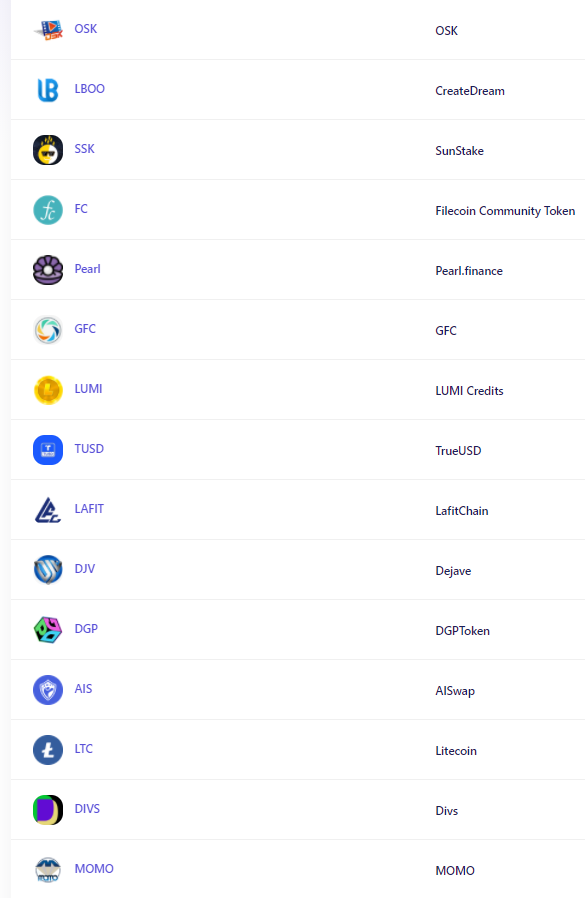Select the Filecoin Community Token name
This screenshot has height=898, width=585.
coord(505,211)
